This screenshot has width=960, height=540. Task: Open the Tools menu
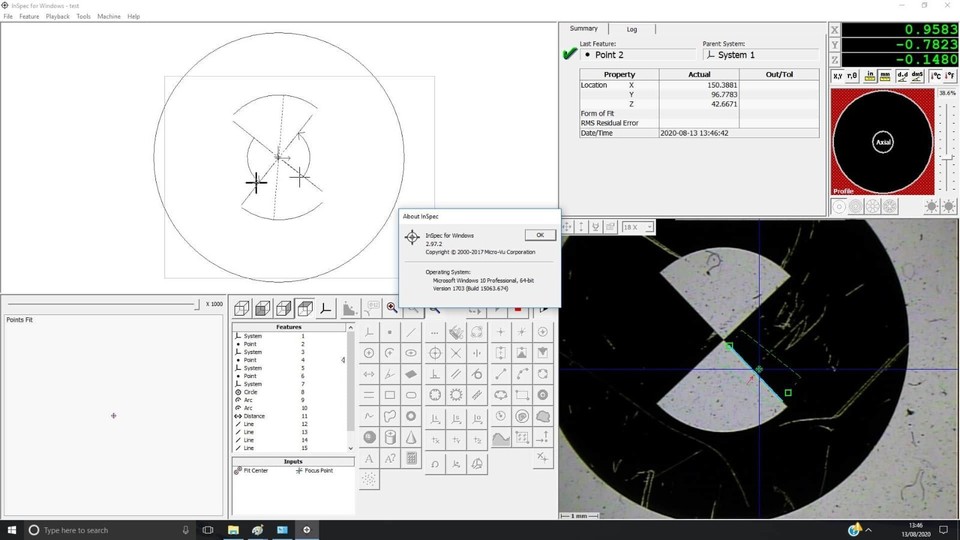coord(83,17)
